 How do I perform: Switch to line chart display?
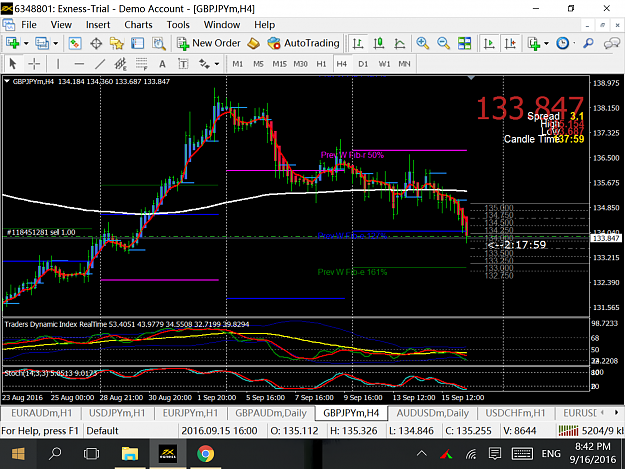pyautogui.click(x=399, y=43)
